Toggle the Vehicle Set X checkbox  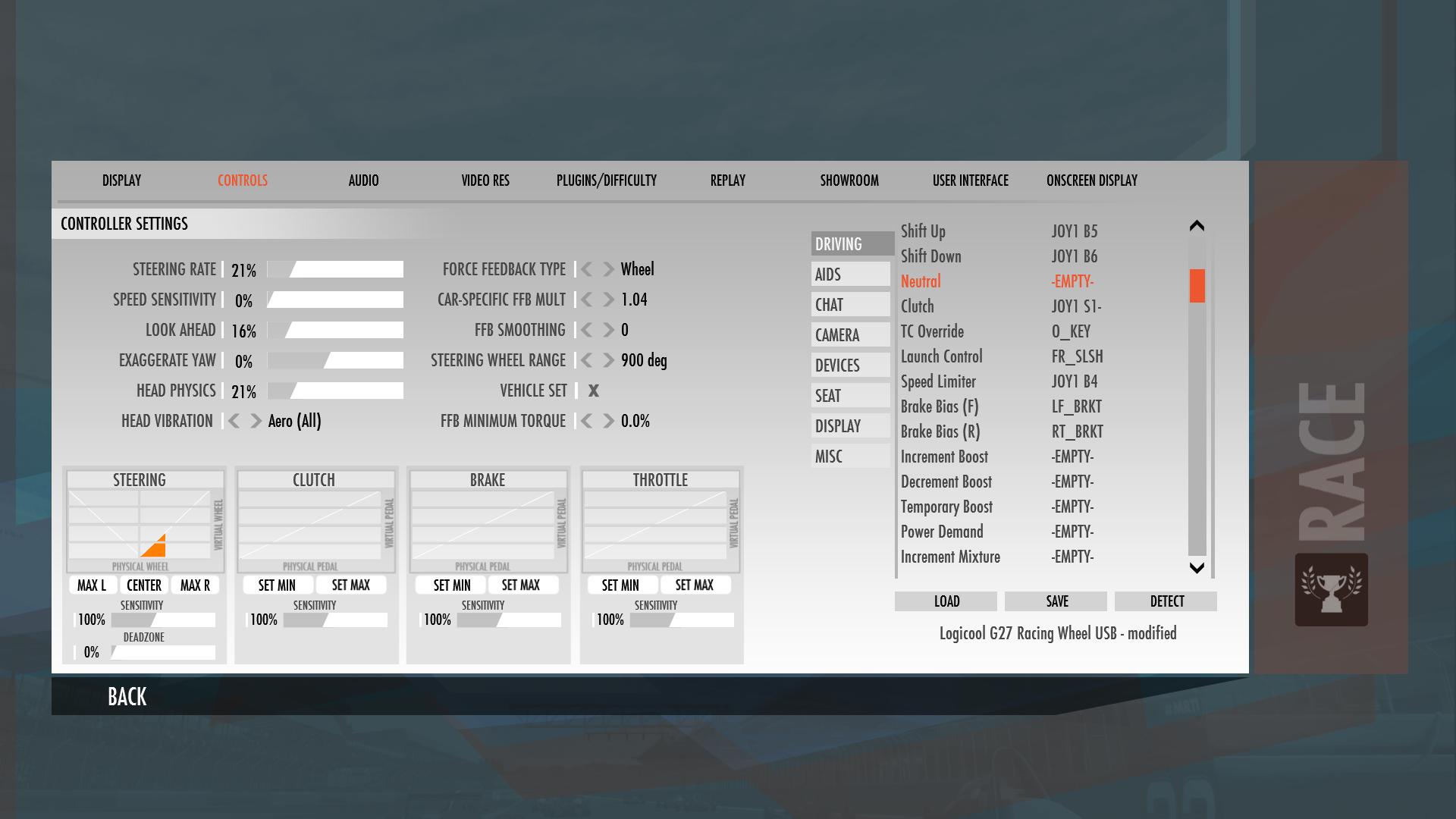click(594, 391)
